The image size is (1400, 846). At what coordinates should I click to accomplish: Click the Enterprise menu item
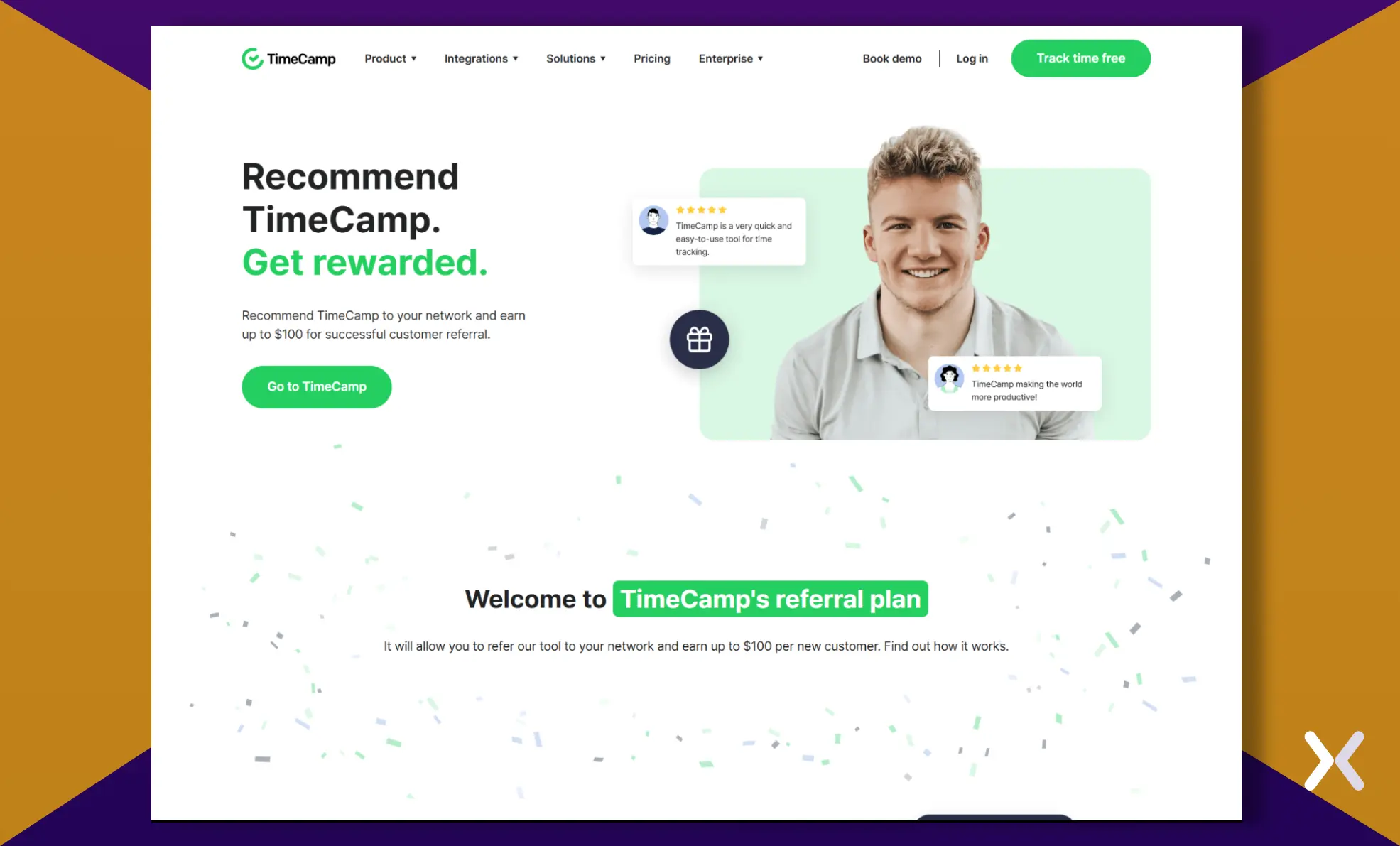point(730,58)
